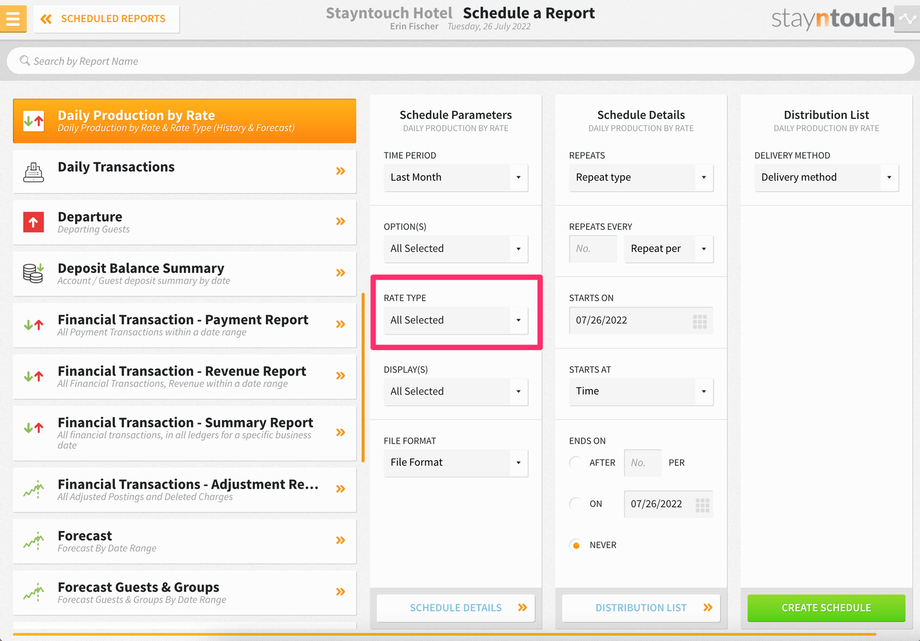920x641 pixels.
Task: Select the NEVER radio button
Action: pyautogui.click(x=576, y=545)
